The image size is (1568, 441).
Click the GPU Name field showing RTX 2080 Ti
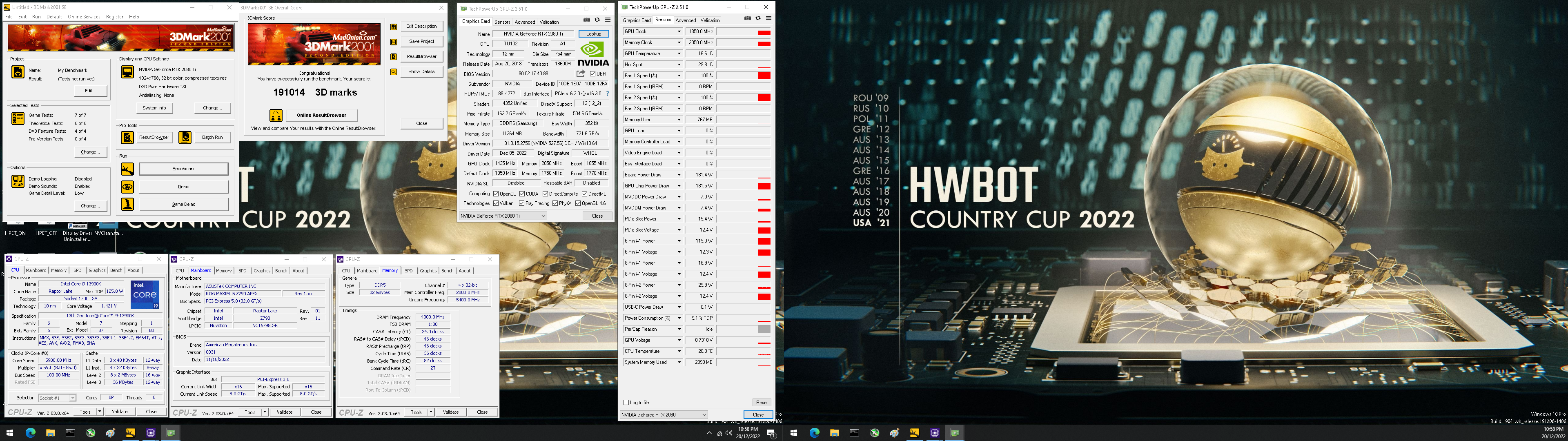533,34
